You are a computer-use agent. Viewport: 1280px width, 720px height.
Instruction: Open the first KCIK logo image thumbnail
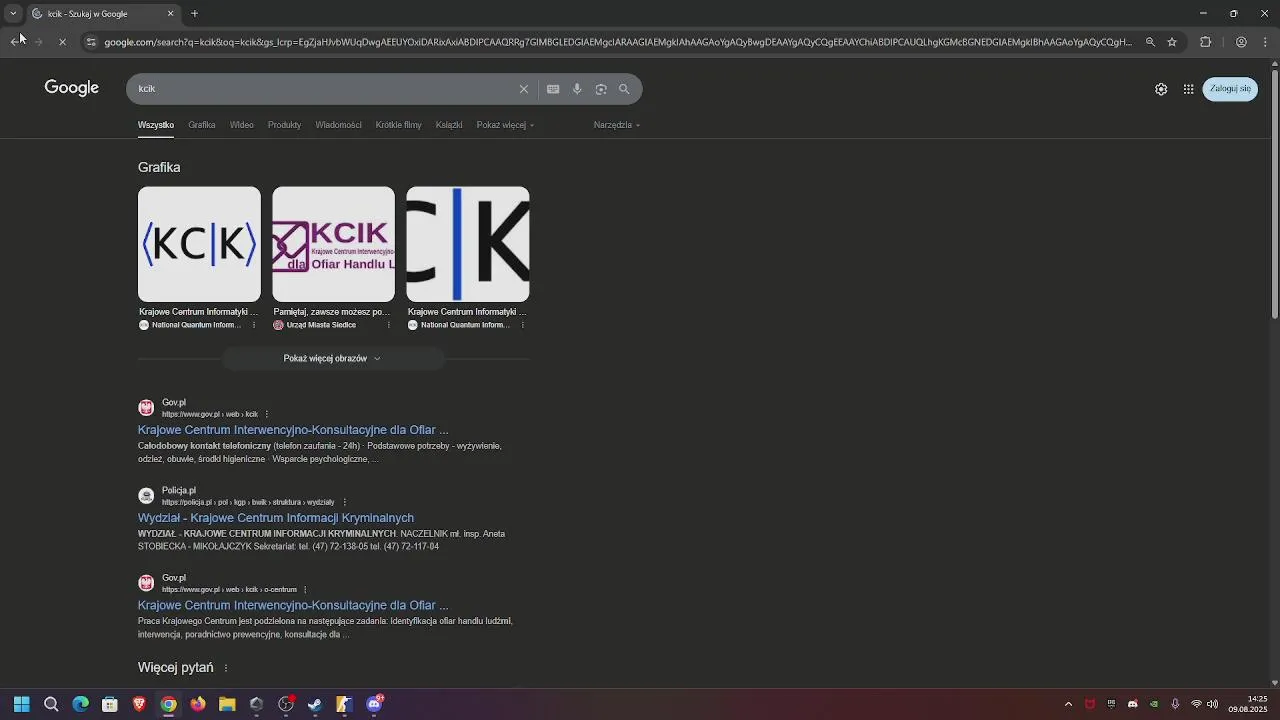pos(199,244)
